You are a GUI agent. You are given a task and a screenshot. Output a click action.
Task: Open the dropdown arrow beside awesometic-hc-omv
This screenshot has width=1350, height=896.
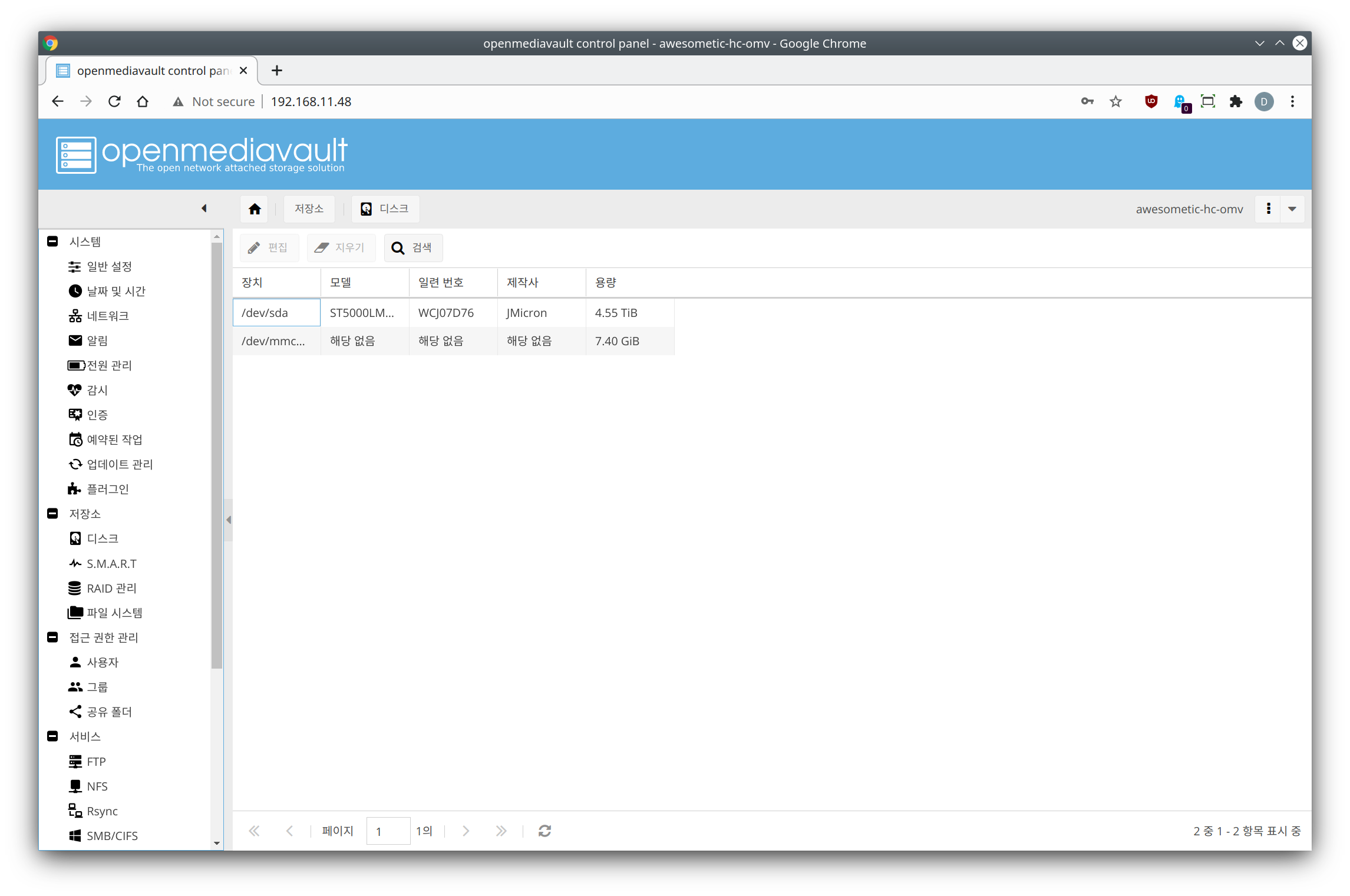[x=1292, y=209]
